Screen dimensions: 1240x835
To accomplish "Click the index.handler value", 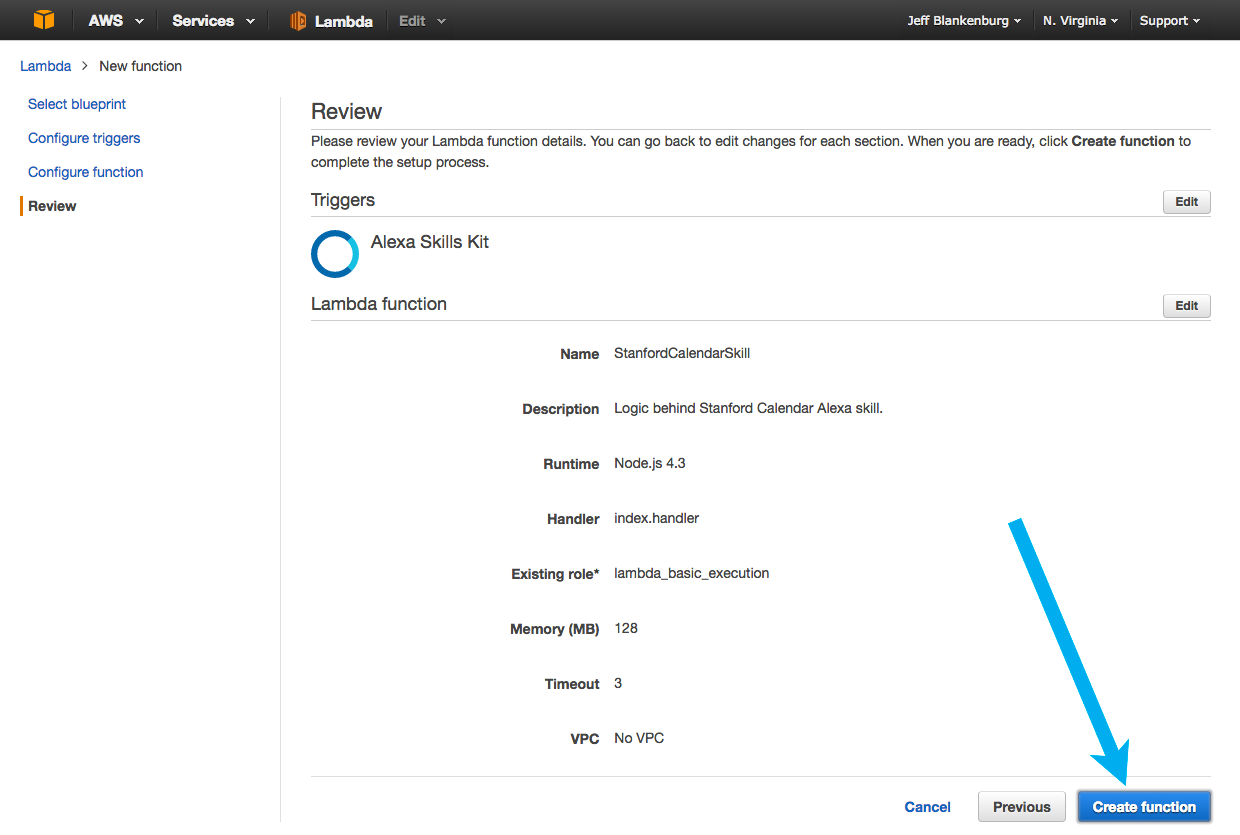I will tap(656, 519).
